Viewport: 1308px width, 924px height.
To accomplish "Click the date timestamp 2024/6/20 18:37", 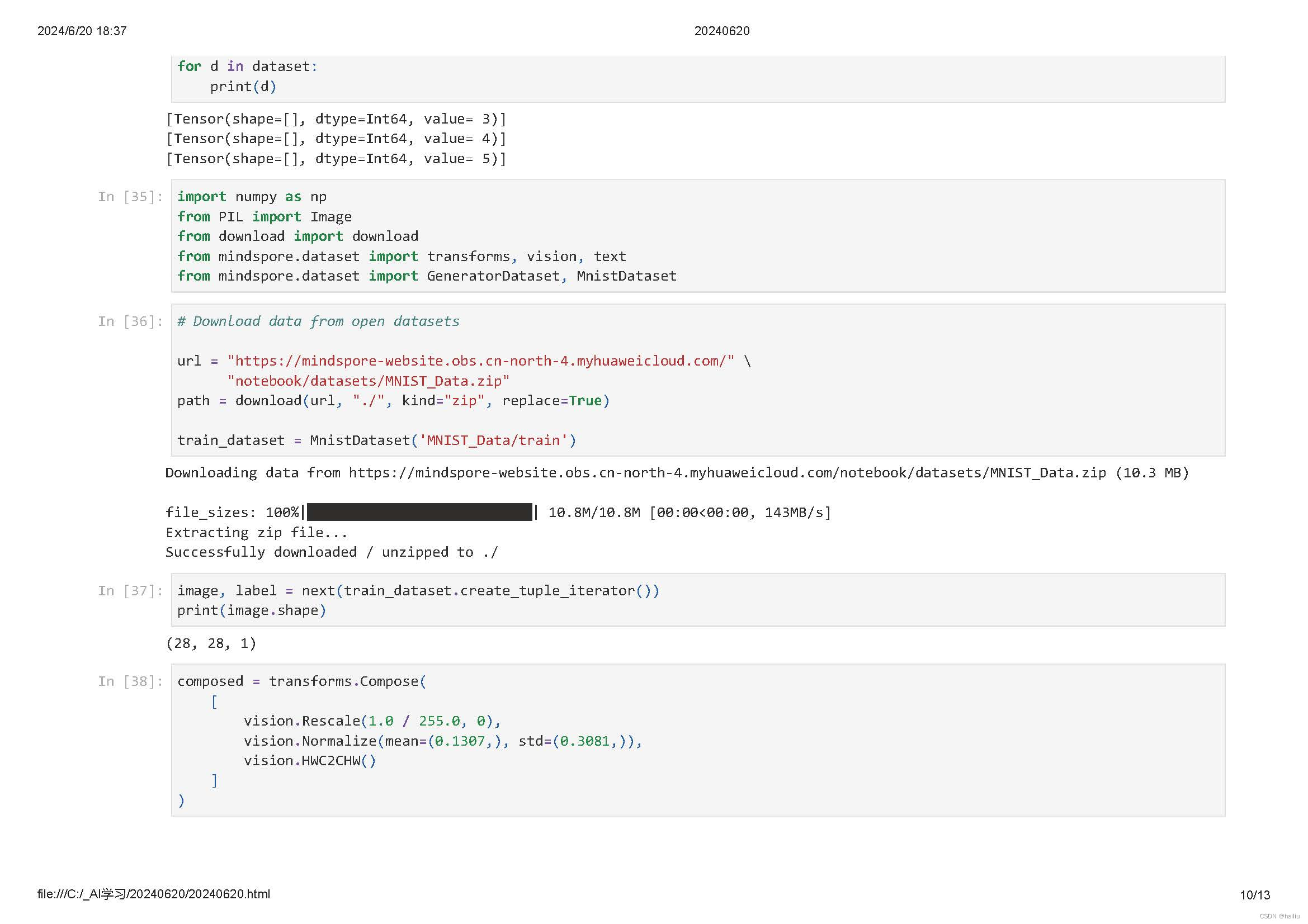I will 82,31.
